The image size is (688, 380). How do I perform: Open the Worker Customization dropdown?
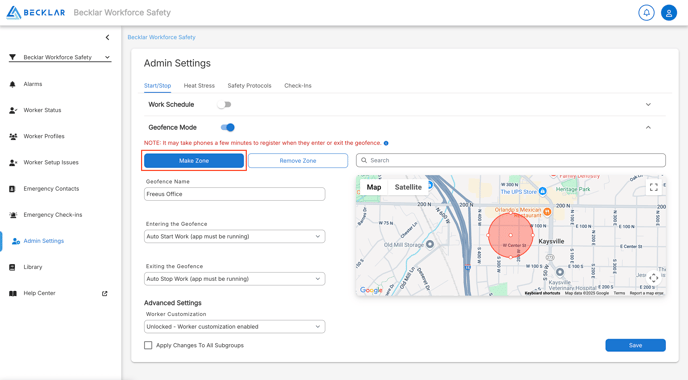tap(234, 327)
